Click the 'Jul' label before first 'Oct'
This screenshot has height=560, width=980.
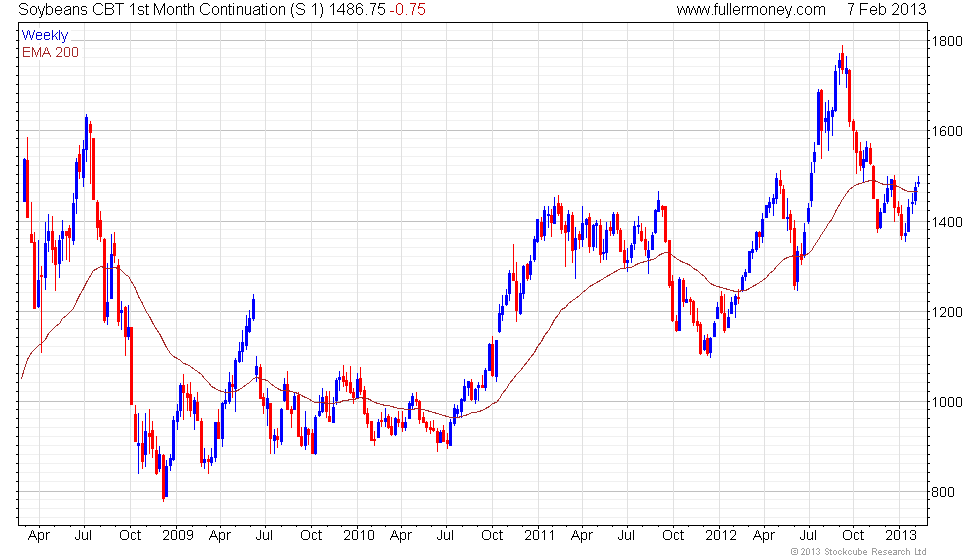click(83, 535)
